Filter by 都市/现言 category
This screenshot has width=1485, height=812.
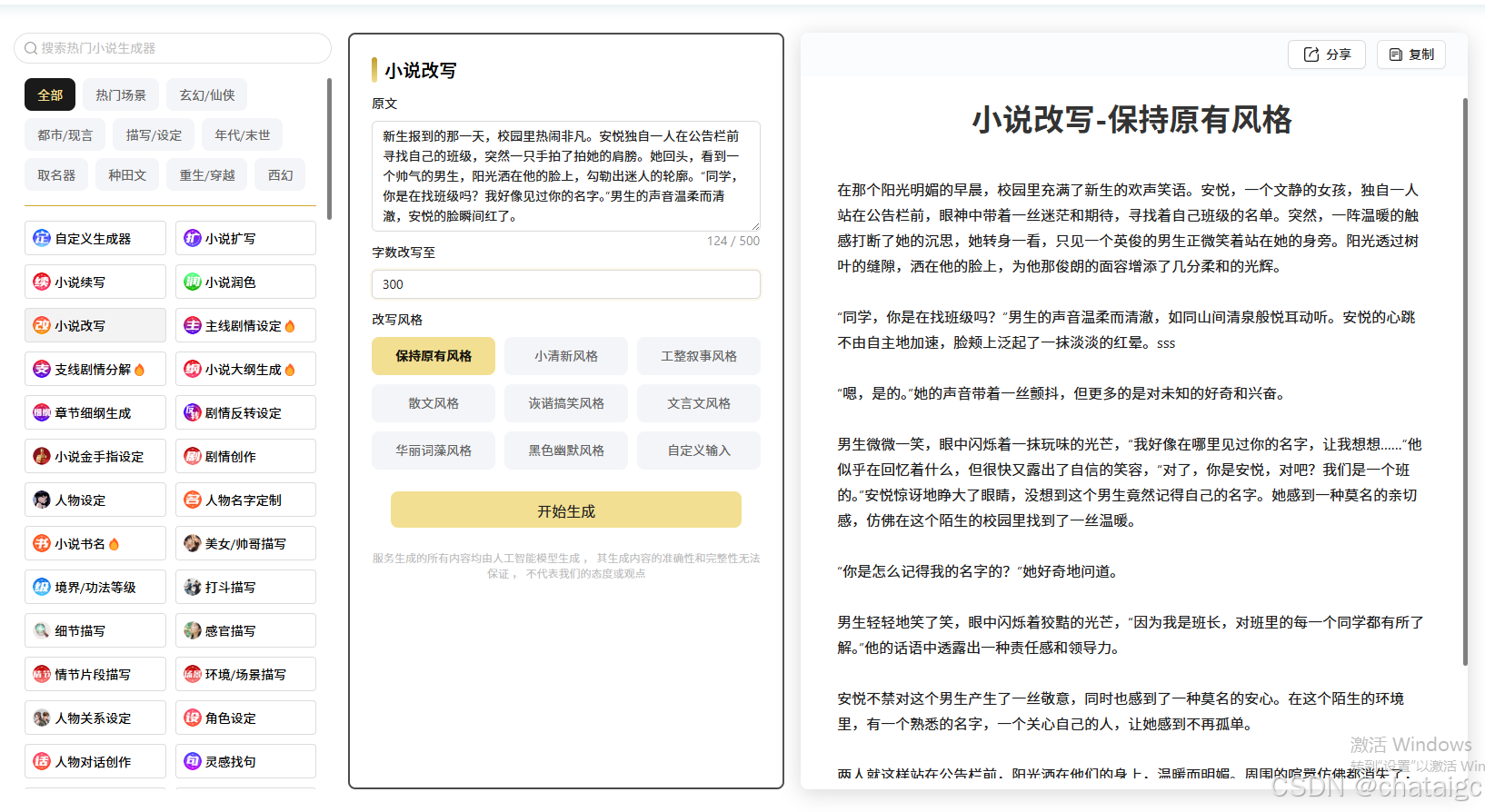tap(65, 135)
